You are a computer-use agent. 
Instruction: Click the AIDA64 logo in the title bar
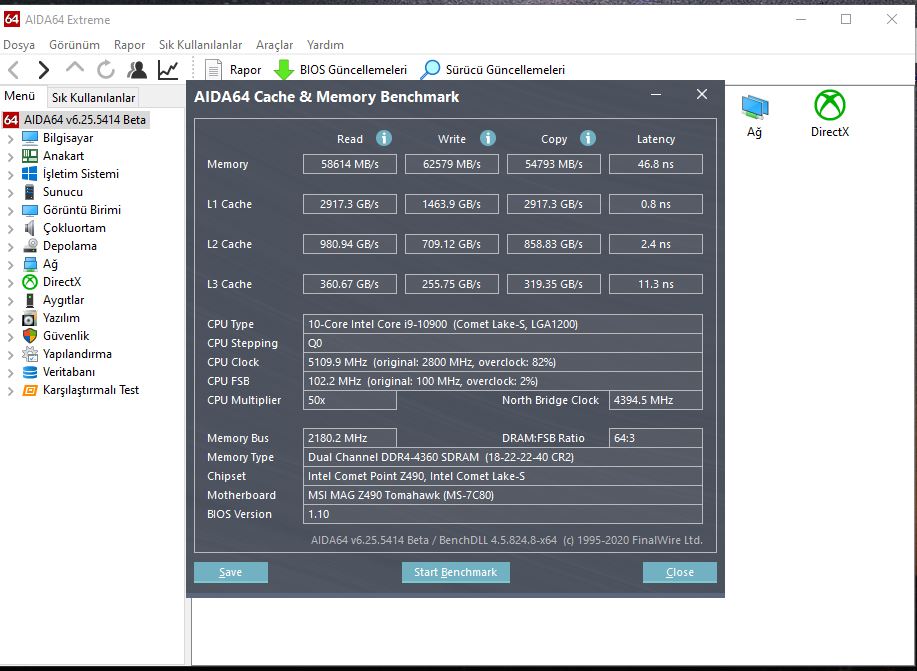click(12, 19)
